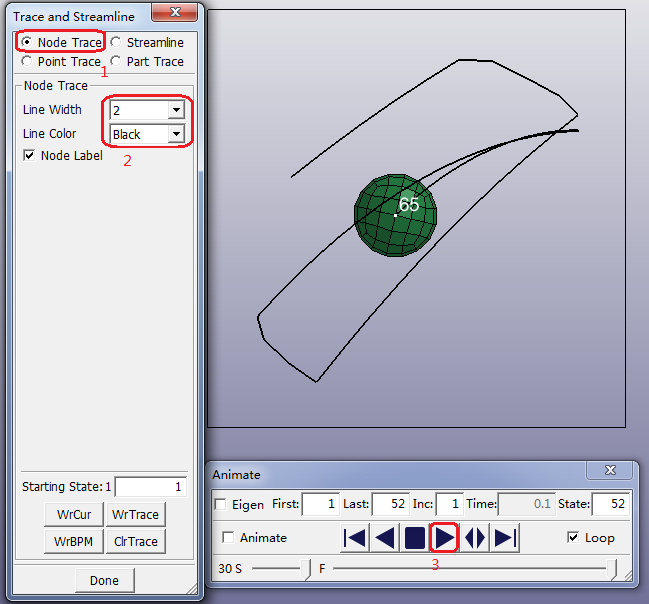This screenshot has height=604, width=649.
Task: Click the frame position slider track
Action: click(470, 568)
